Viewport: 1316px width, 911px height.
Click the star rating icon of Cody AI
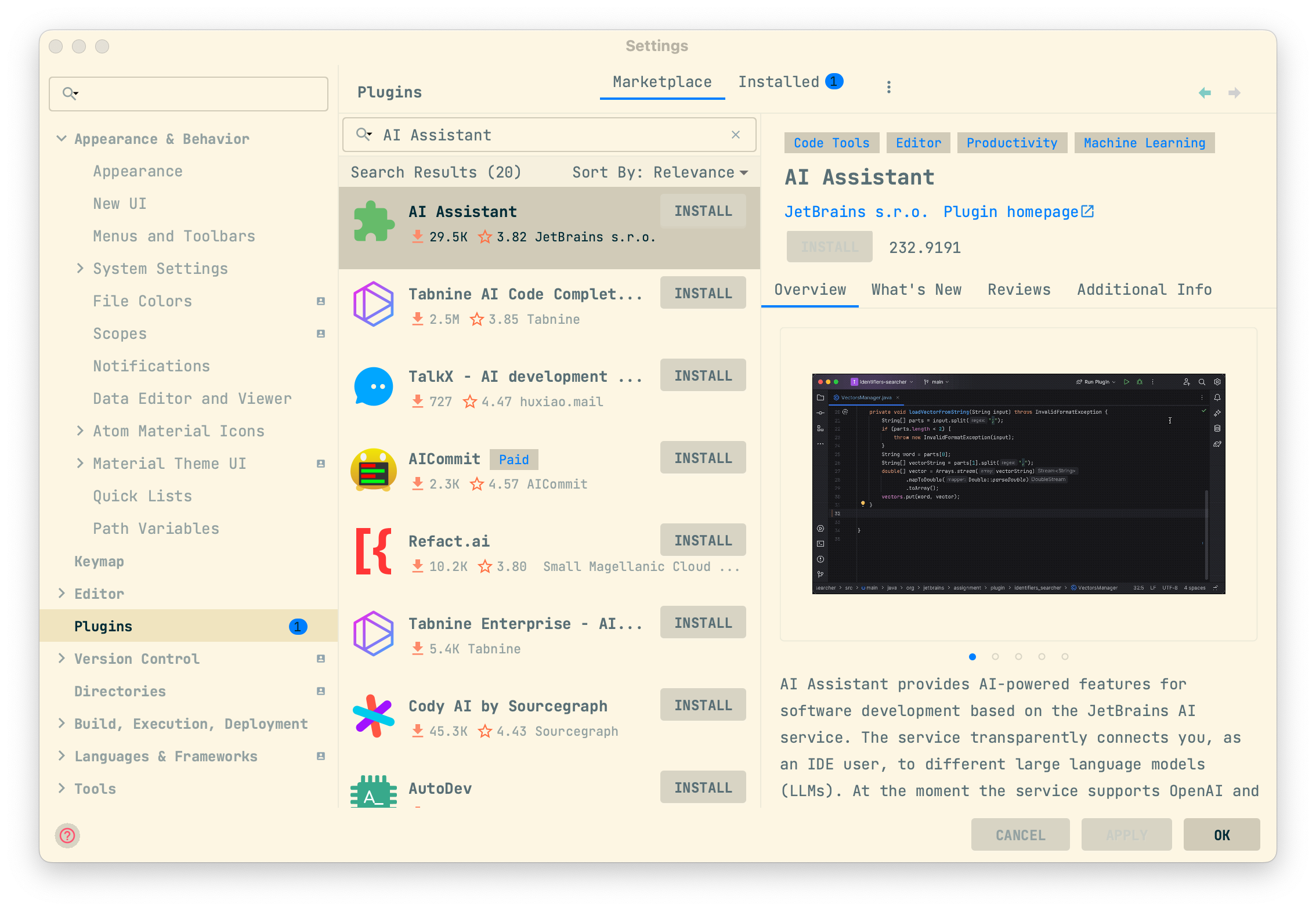[x=485, y=731]
